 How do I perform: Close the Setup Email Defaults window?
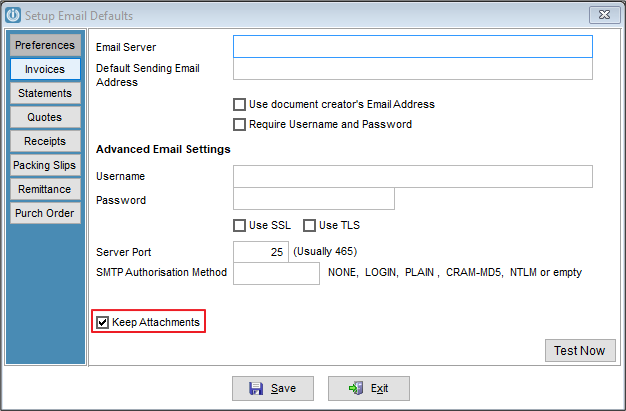click(604, 15)
